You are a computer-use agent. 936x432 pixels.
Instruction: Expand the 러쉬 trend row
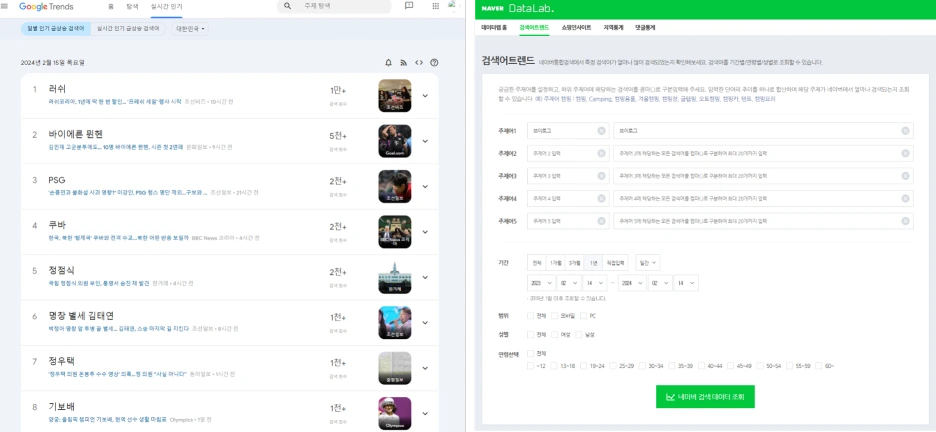pyautogui.click(x=425, y=95)
